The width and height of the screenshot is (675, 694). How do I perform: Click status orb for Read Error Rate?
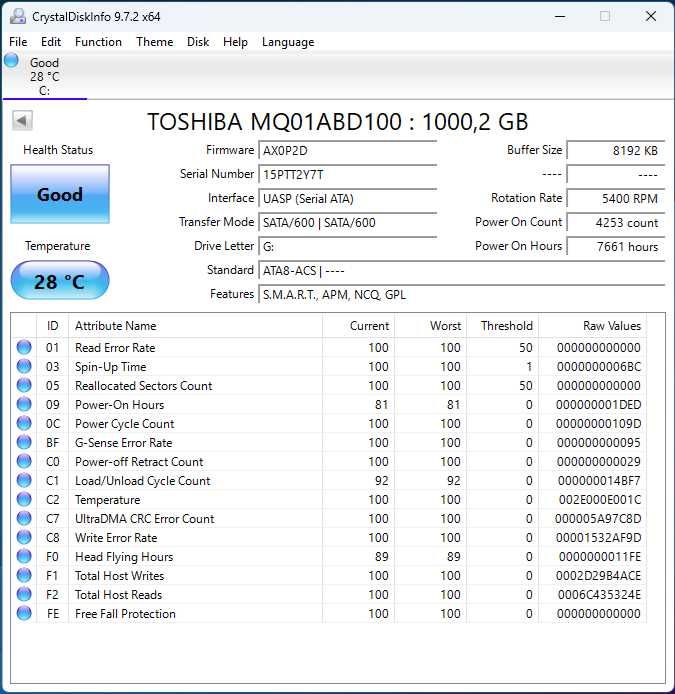tap(24, 347)
